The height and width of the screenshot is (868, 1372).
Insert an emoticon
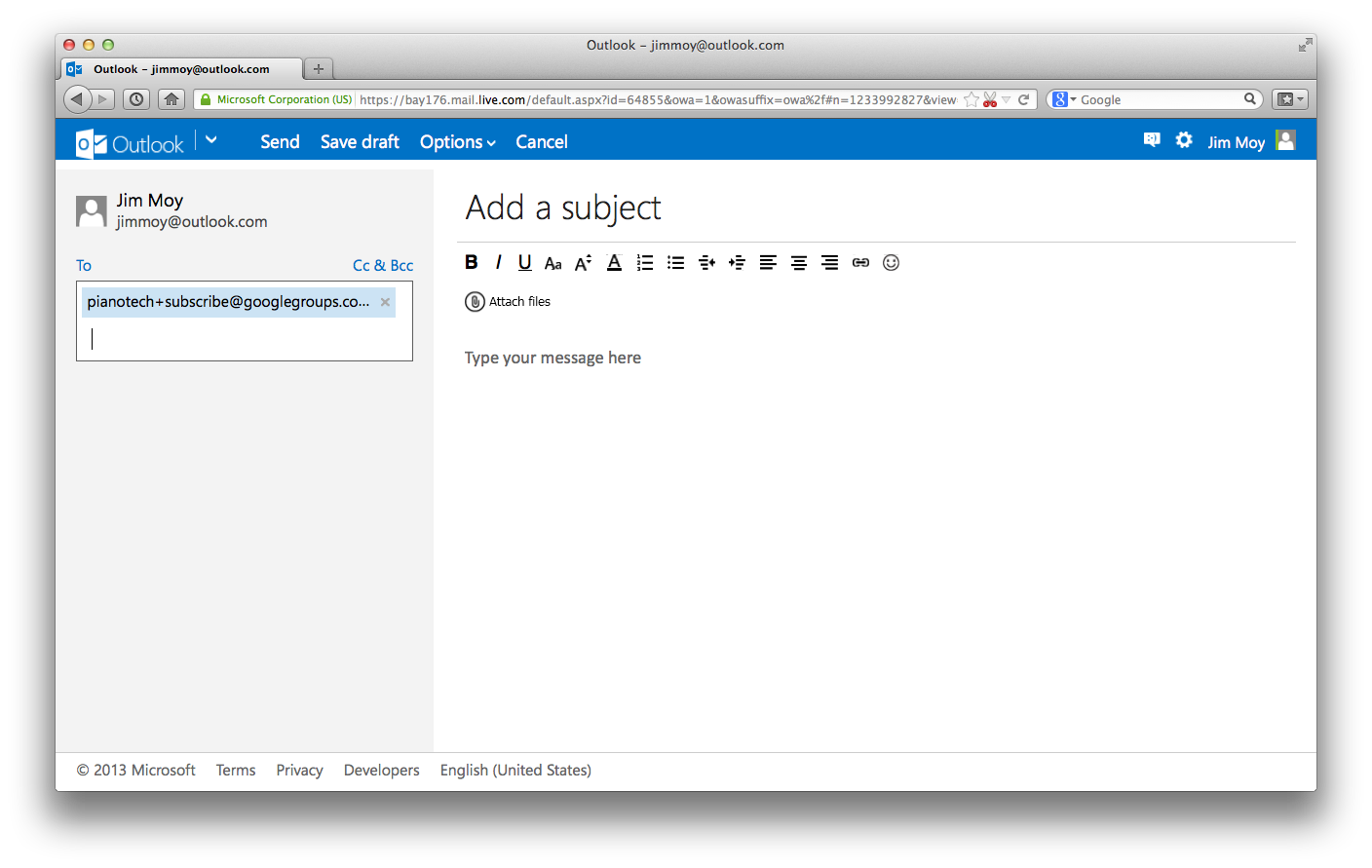tap(891, 263)
